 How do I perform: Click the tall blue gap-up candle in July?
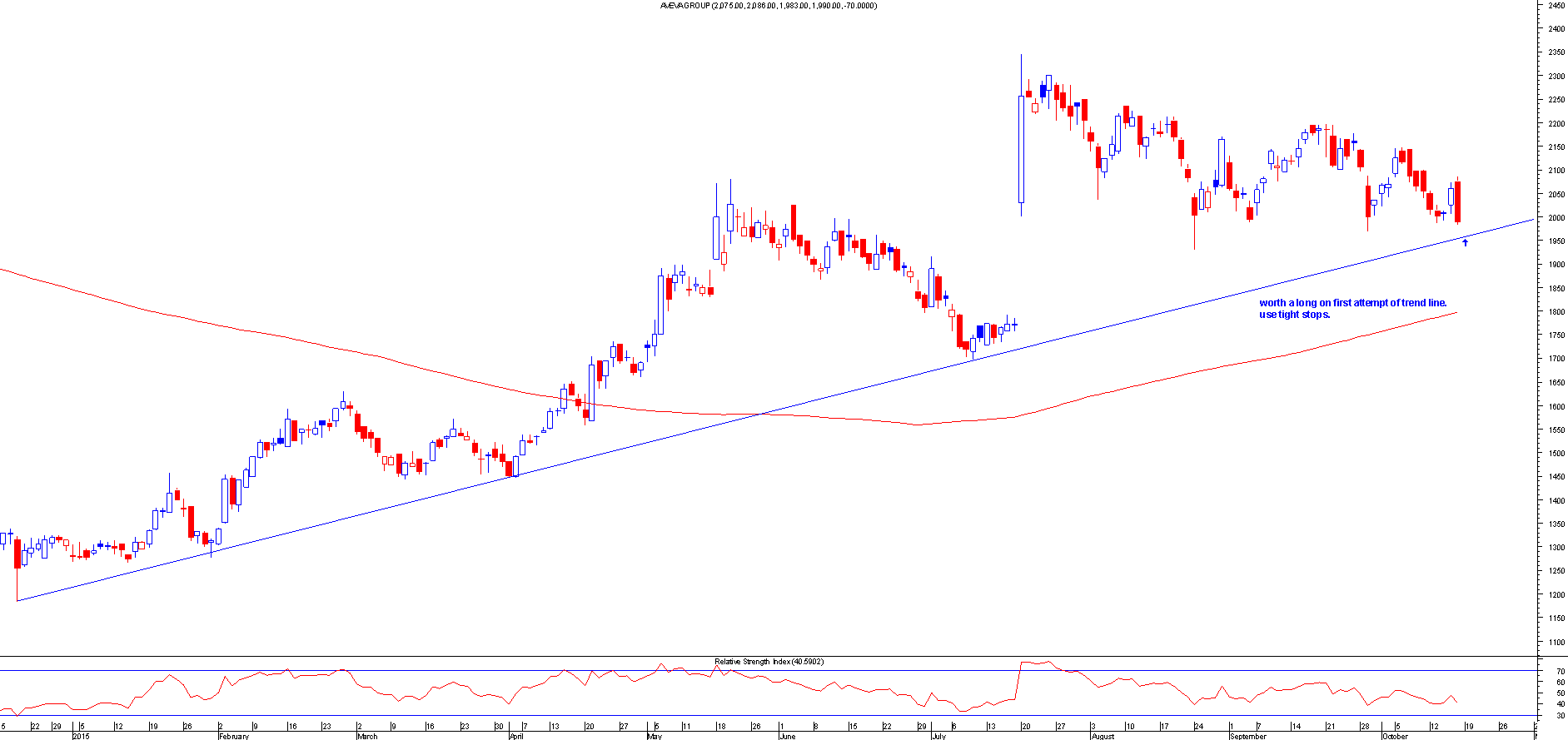click(1021, 148)
